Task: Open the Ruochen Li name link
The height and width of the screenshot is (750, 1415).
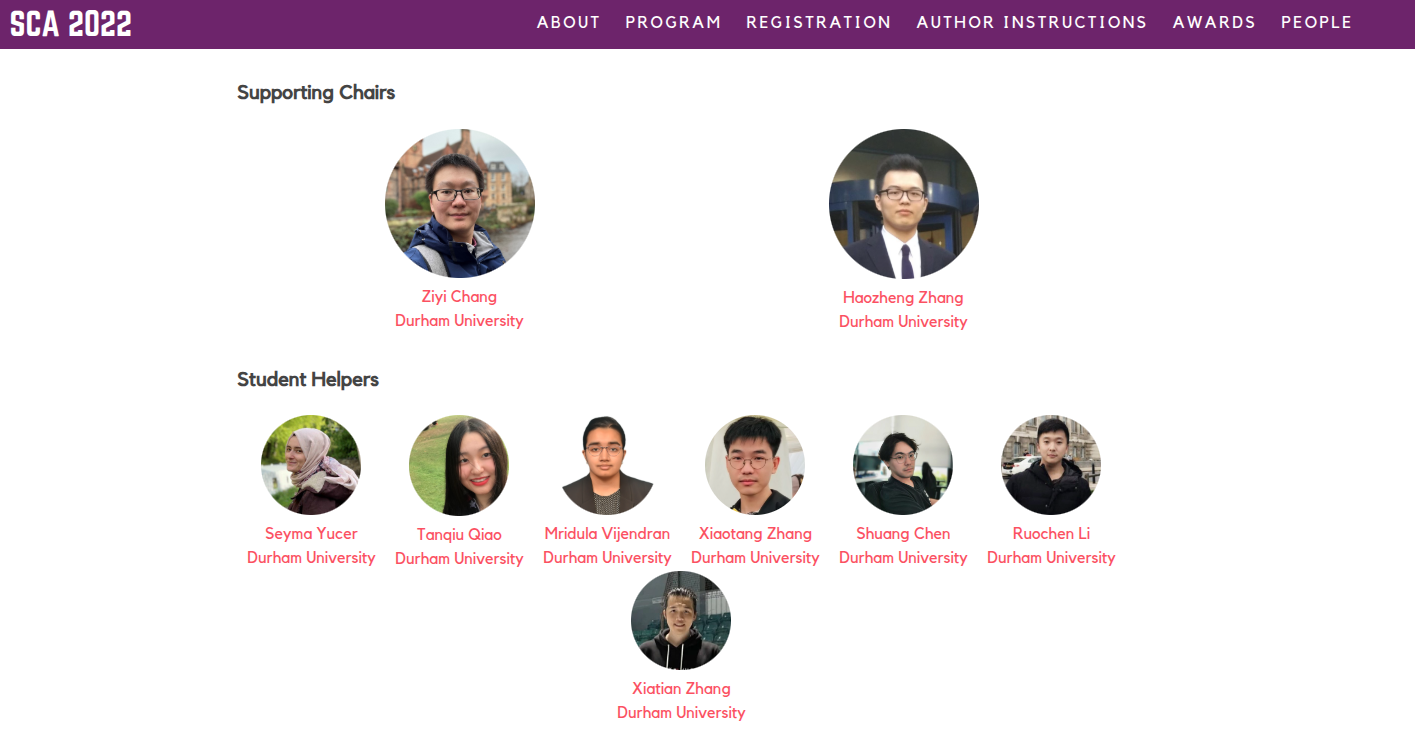Action: (1051, 534)
